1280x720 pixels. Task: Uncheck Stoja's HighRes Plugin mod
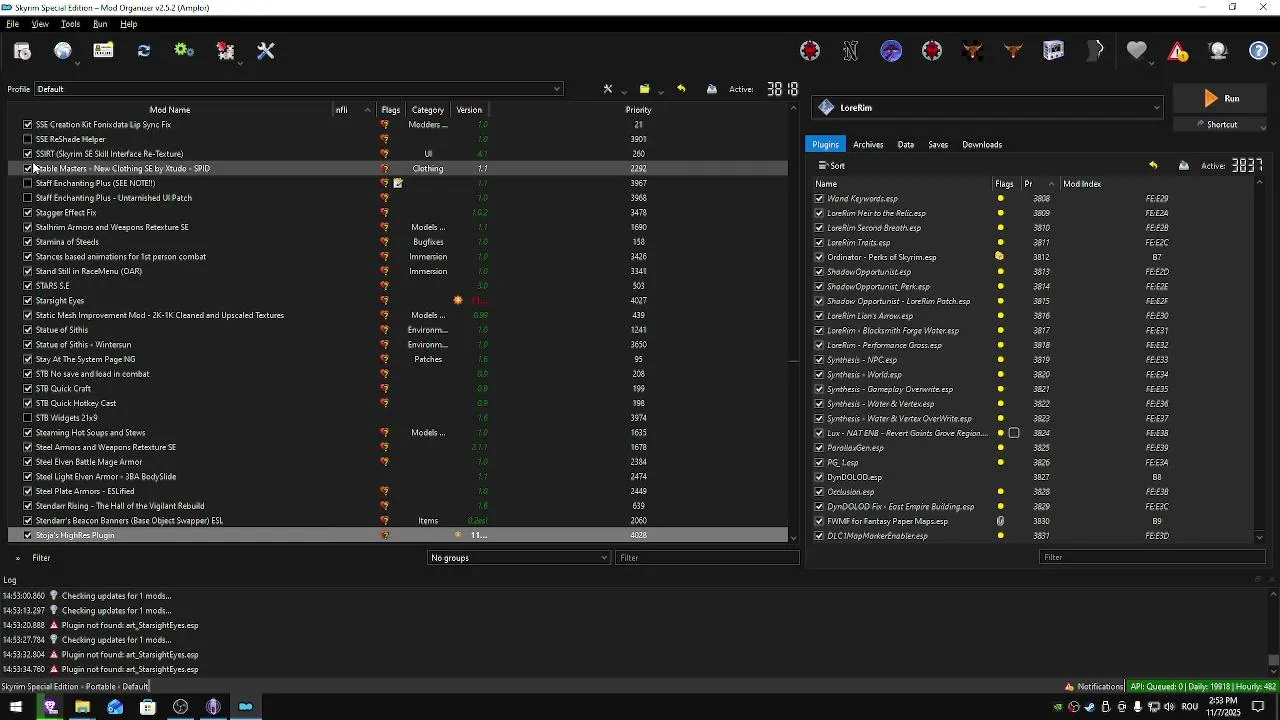coord(28,535)
